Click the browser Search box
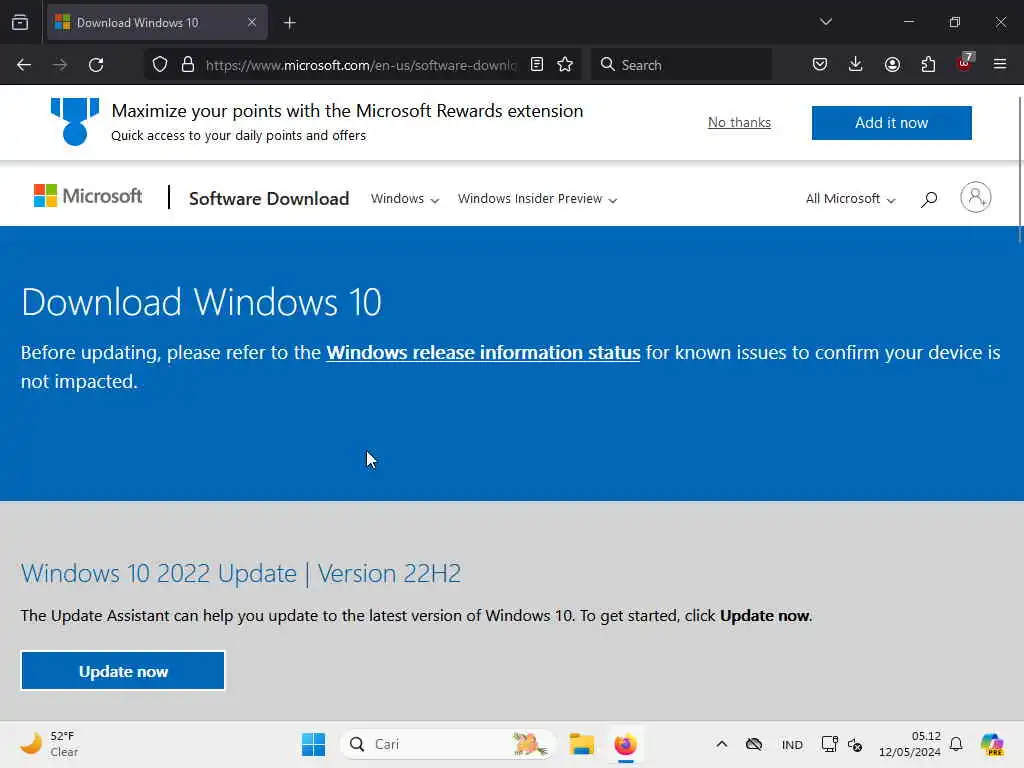 click(682, 65)
